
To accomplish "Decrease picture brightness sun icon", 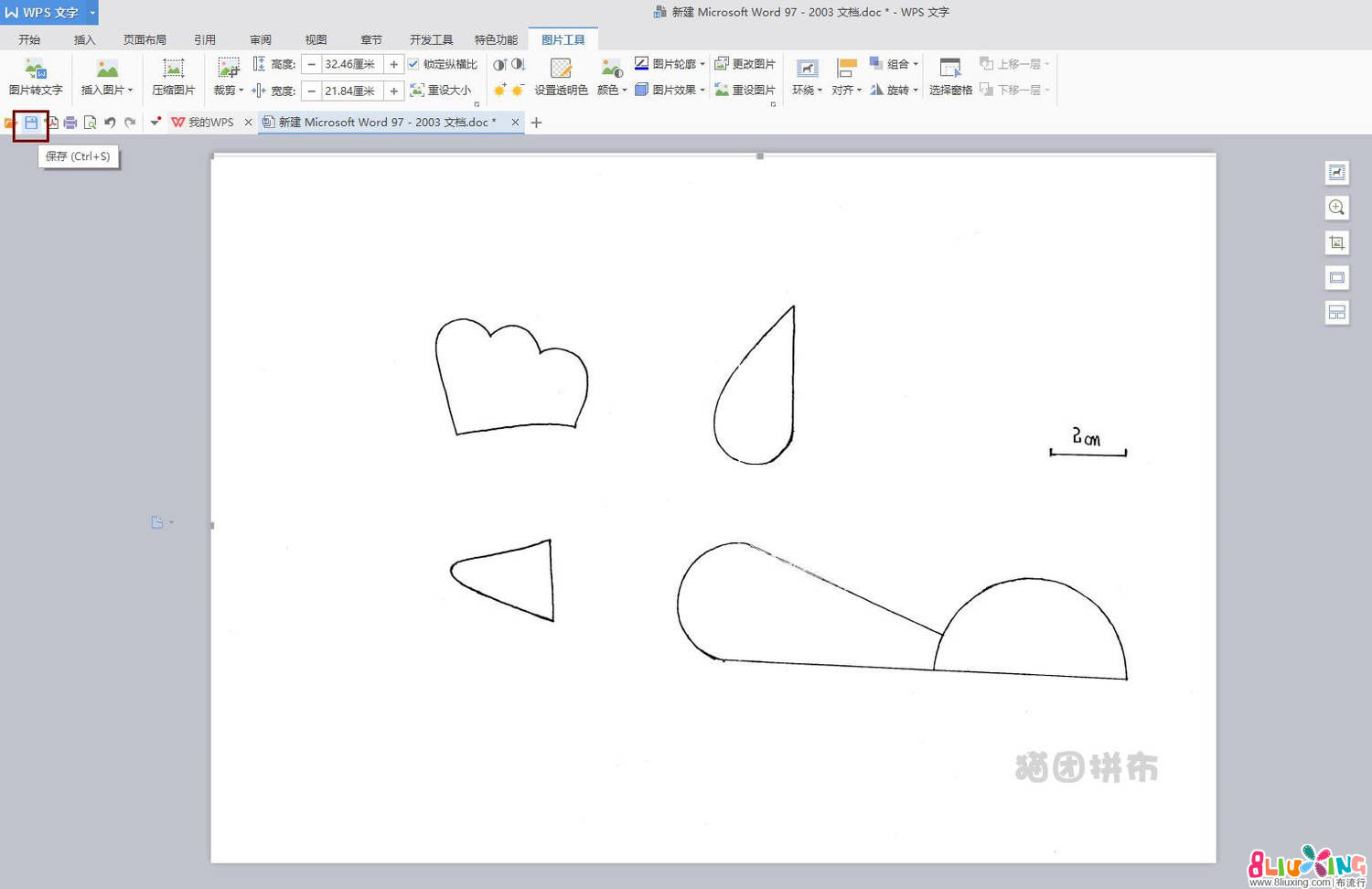I will tap(518, 90).
